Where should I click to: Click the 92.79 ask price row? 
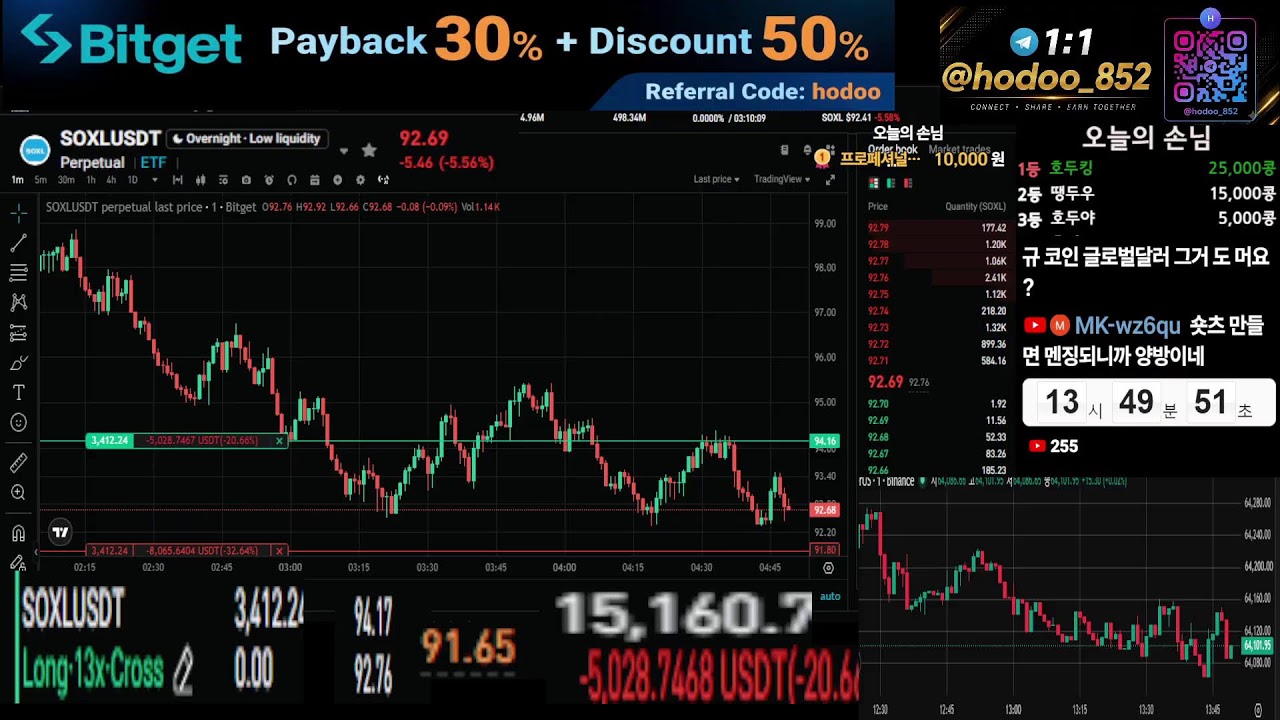click(x=937, y=228)
